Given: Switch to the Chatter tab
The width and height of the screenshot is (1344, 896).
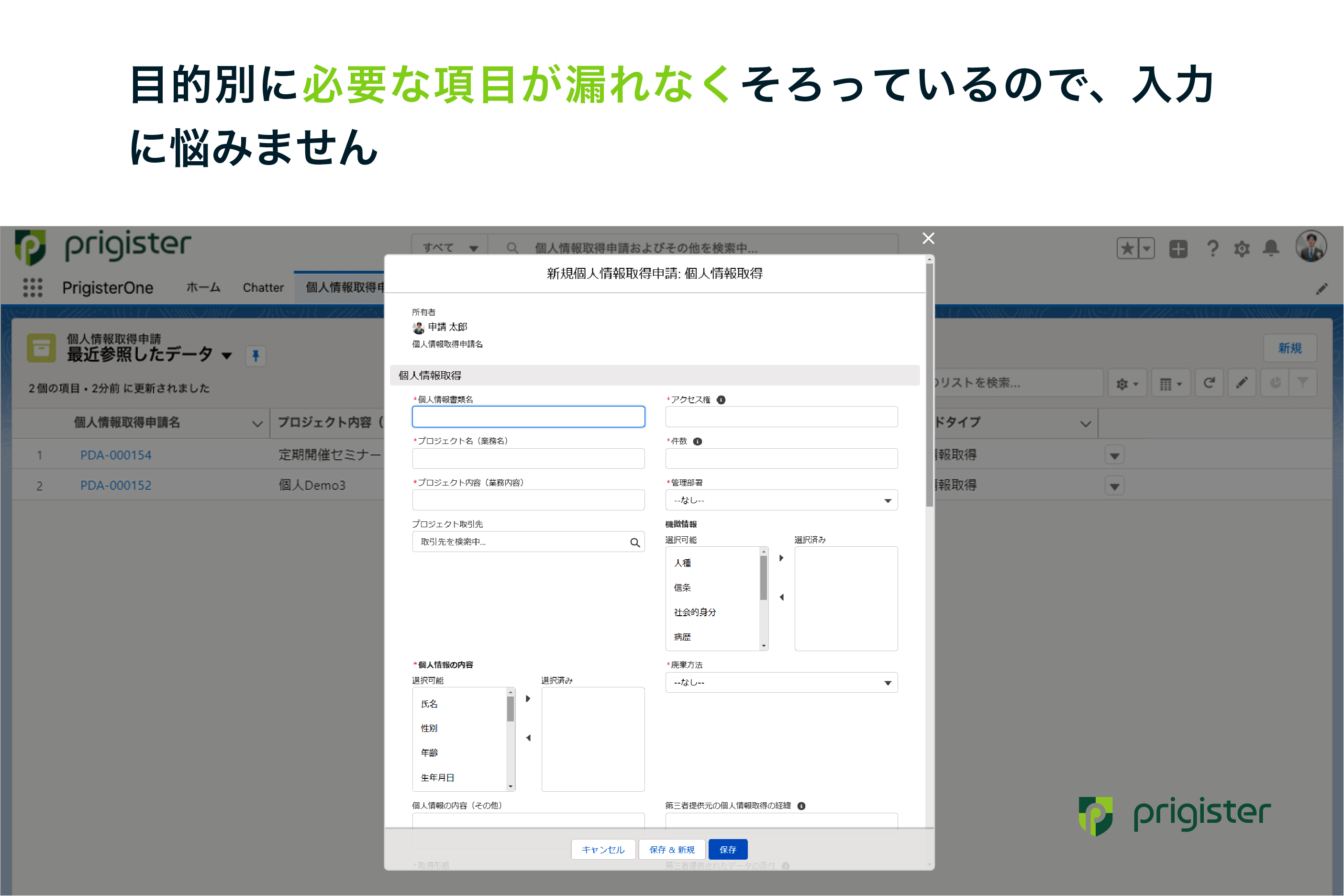Looking at the screenshot, I should click(264, 288).
